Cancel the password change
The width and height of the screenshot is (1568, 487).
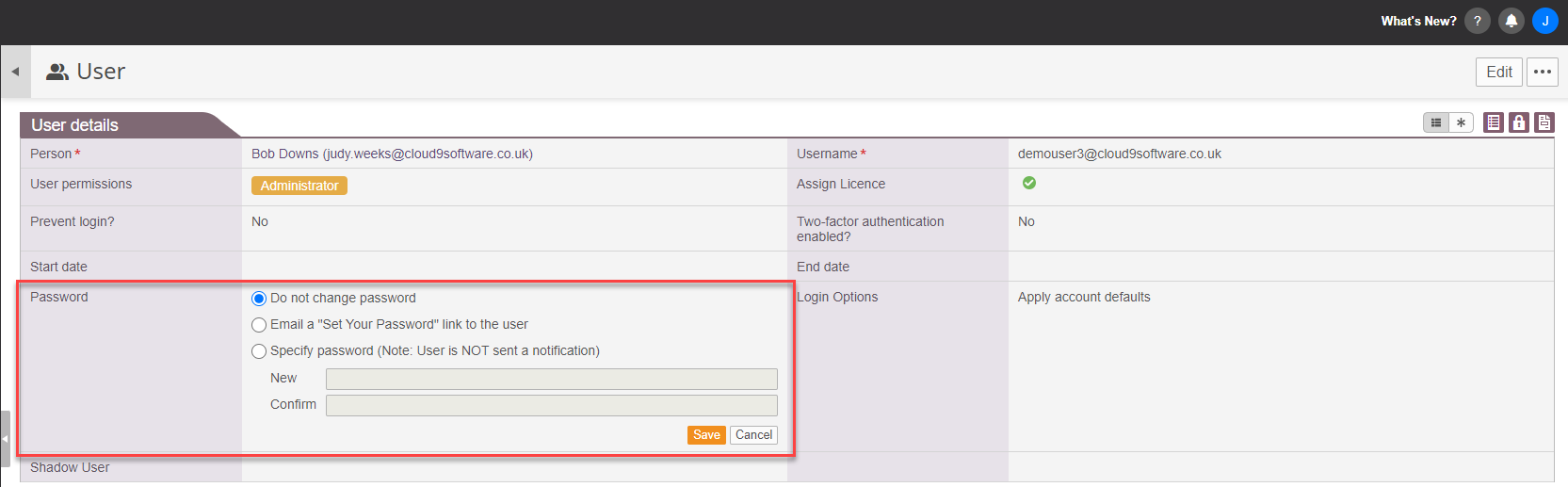pyautogui.click(x=753, y=434)
